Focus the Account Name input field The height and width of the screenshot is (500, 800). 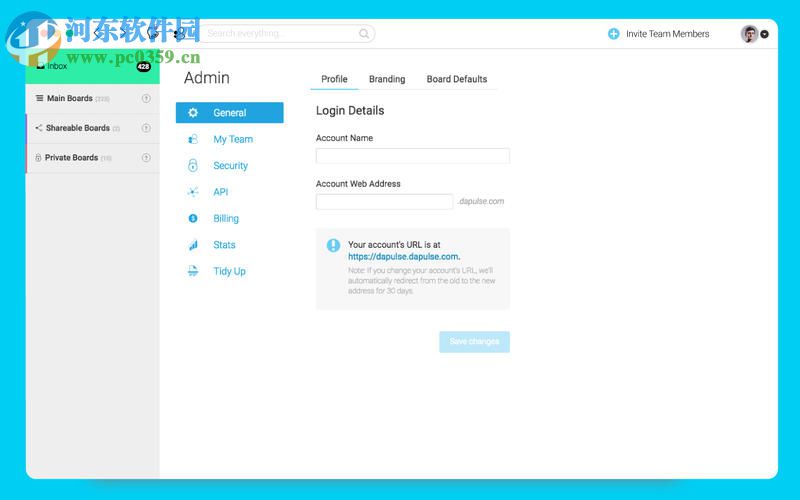click(413, 156)
